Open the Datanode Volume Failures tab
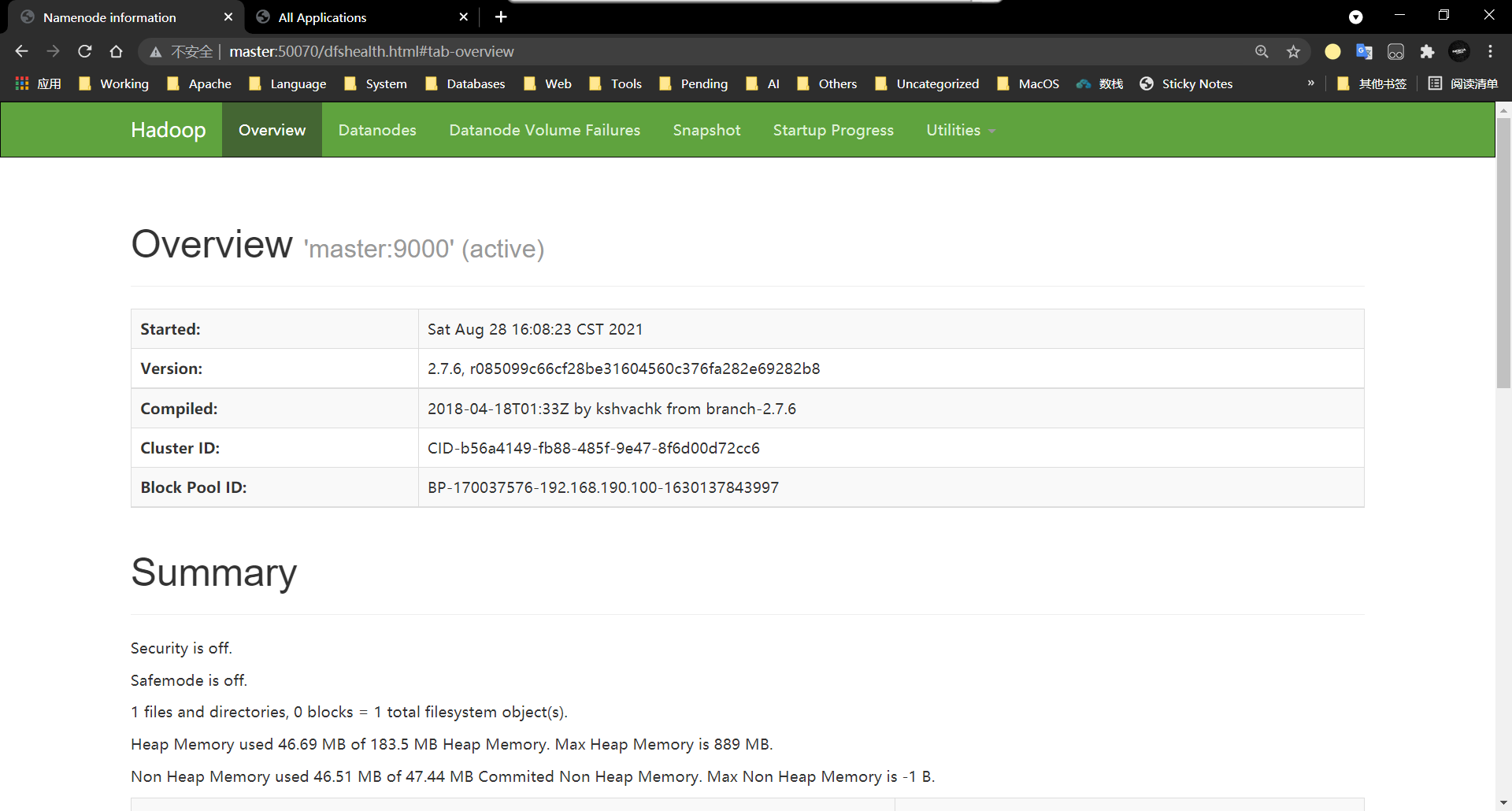 545,130
